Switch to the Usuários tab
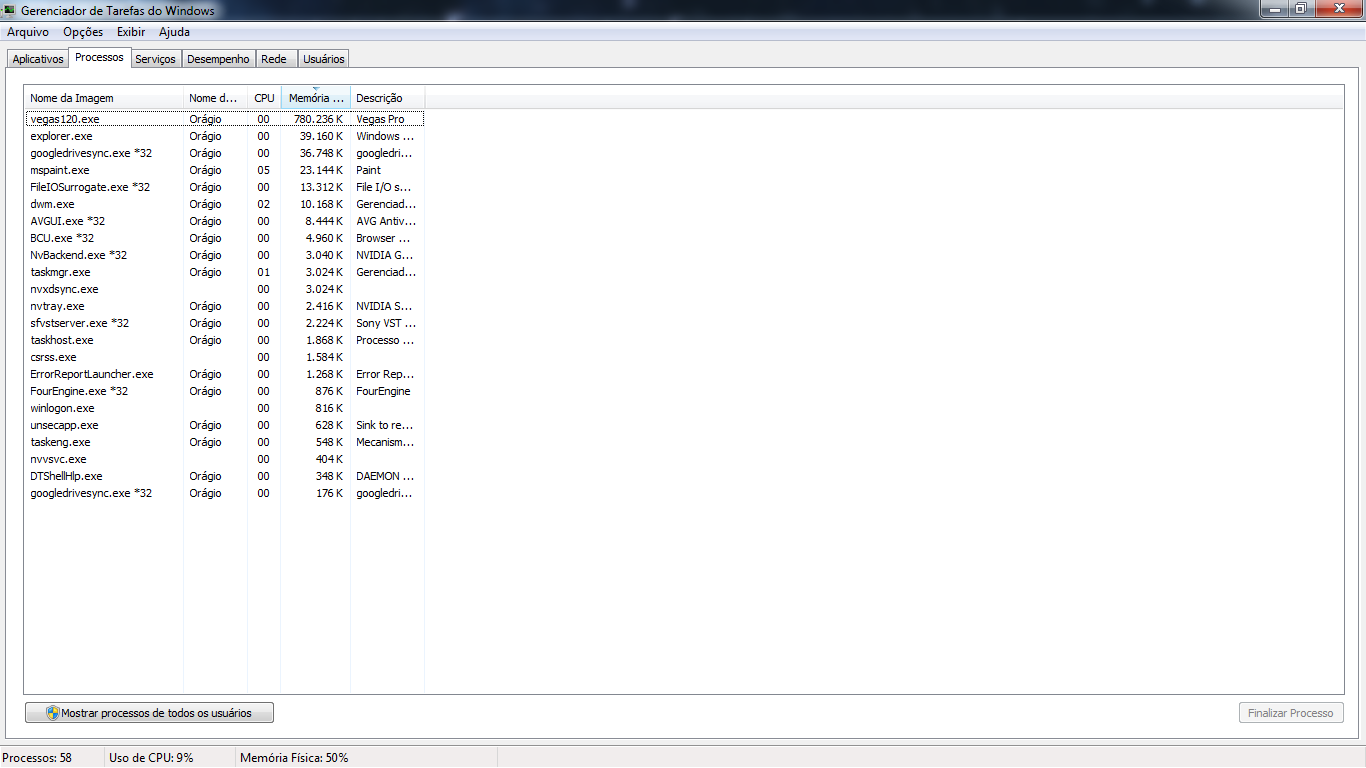Viewport: 1366px width, 768px height. [323, 59]
